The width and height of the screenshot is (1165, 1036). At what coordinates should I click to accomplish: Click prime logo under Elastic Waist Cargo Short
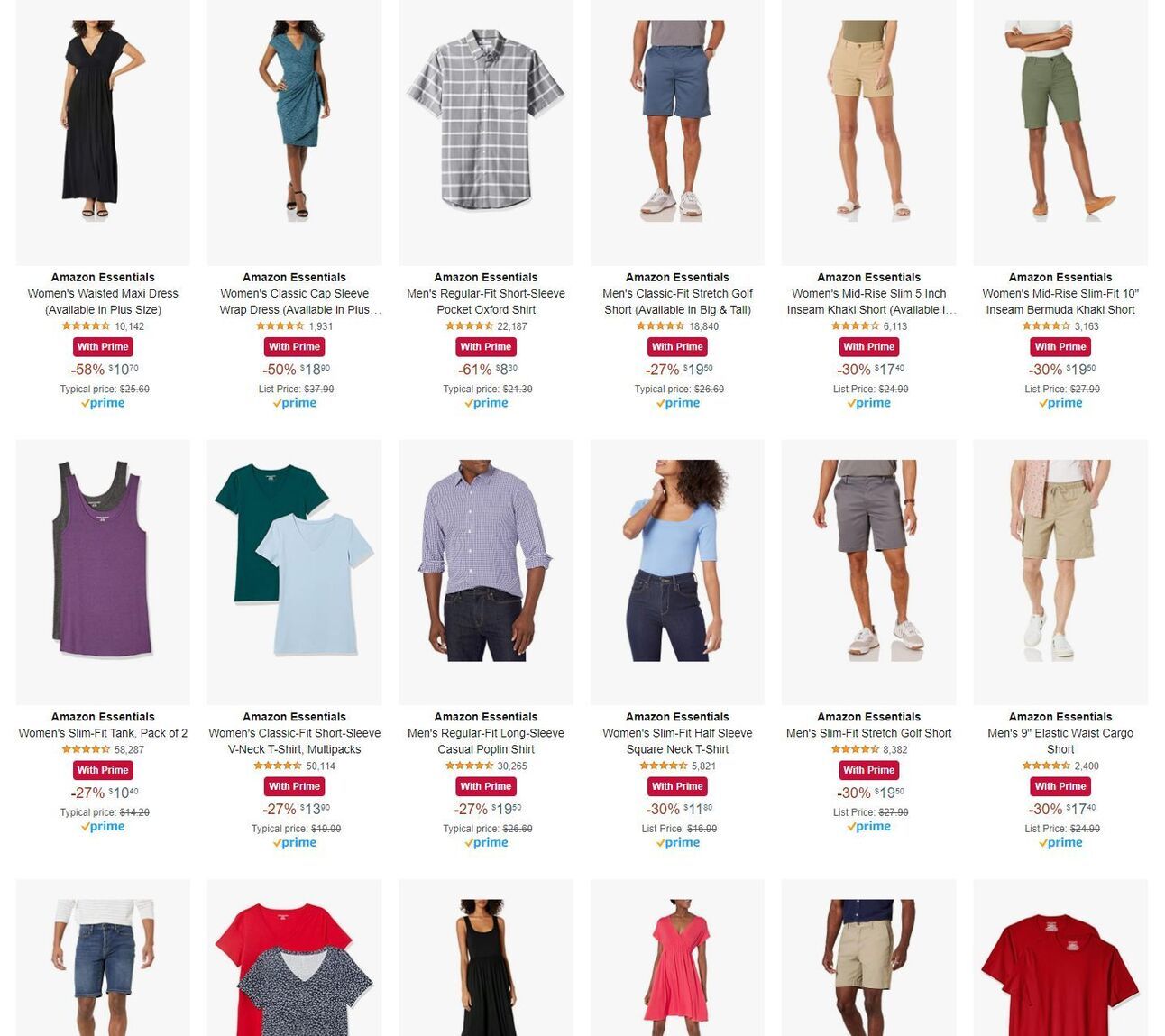tap(1060, 843)
